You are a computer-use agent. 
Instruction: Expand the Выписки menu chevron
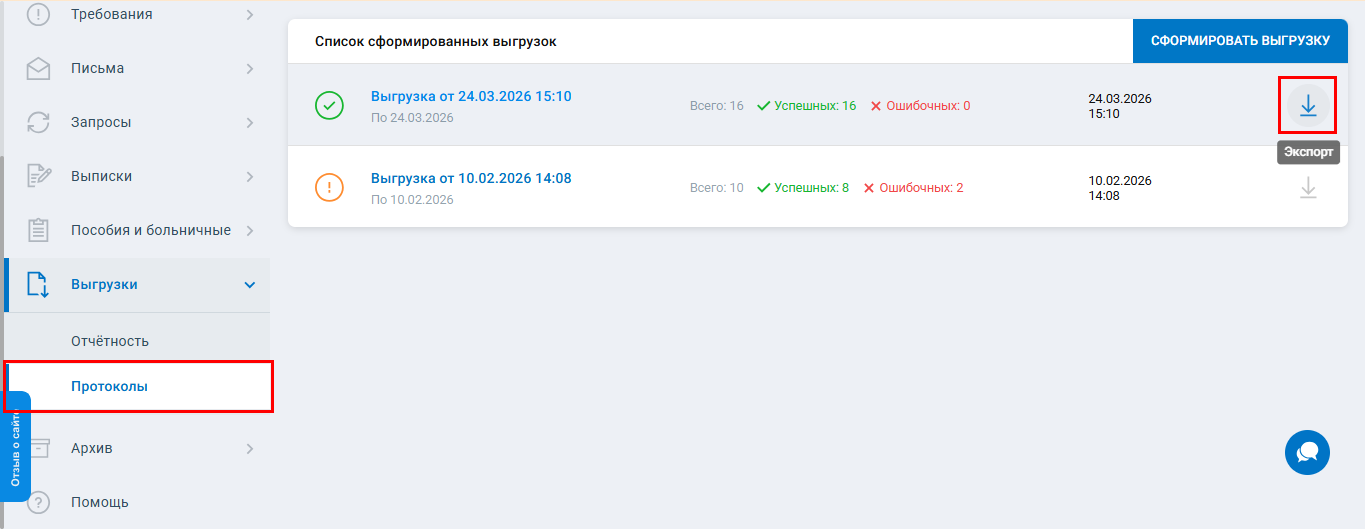250,177
